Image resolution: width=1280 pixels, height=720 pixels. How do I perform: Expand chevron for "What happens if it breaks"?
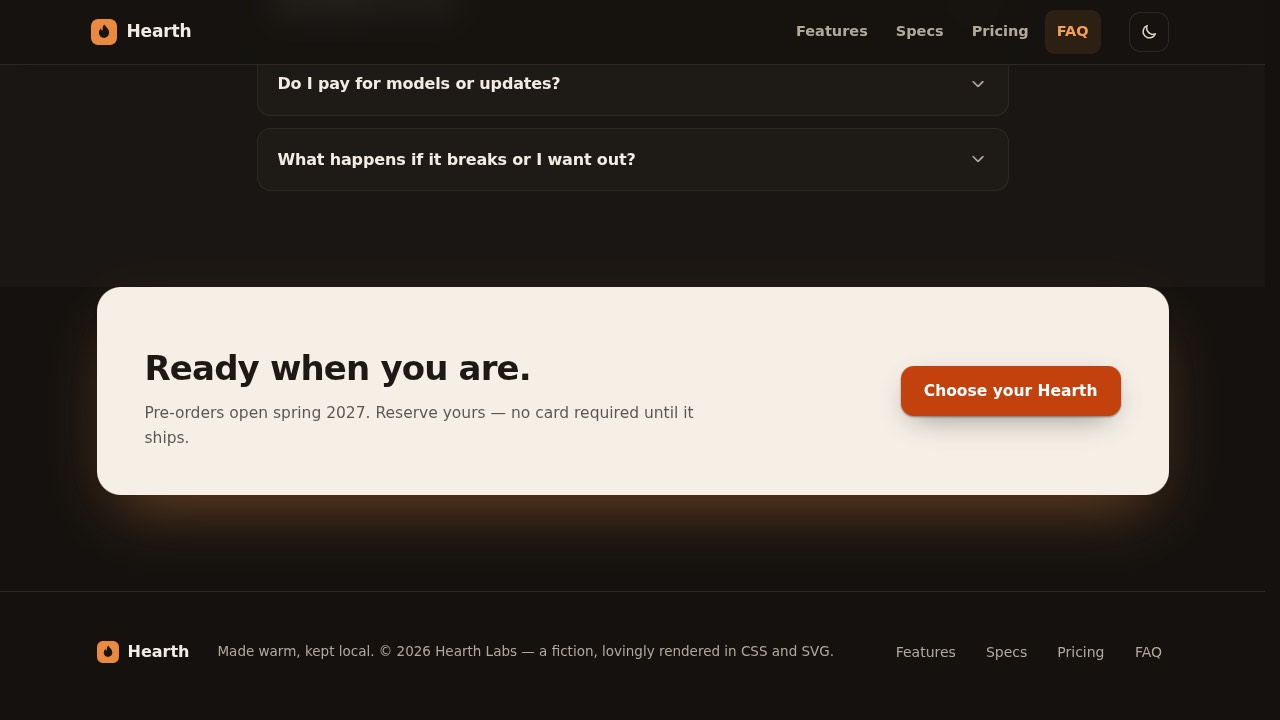(x=978, y=159)
